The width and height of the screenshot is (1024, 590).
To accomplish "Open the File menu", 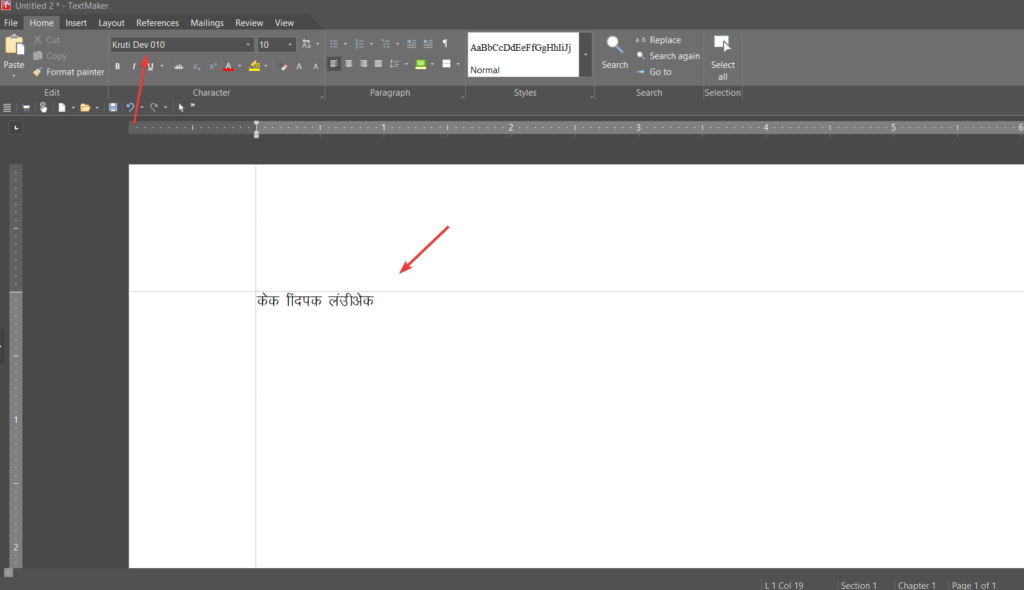I will click(11, 23).
